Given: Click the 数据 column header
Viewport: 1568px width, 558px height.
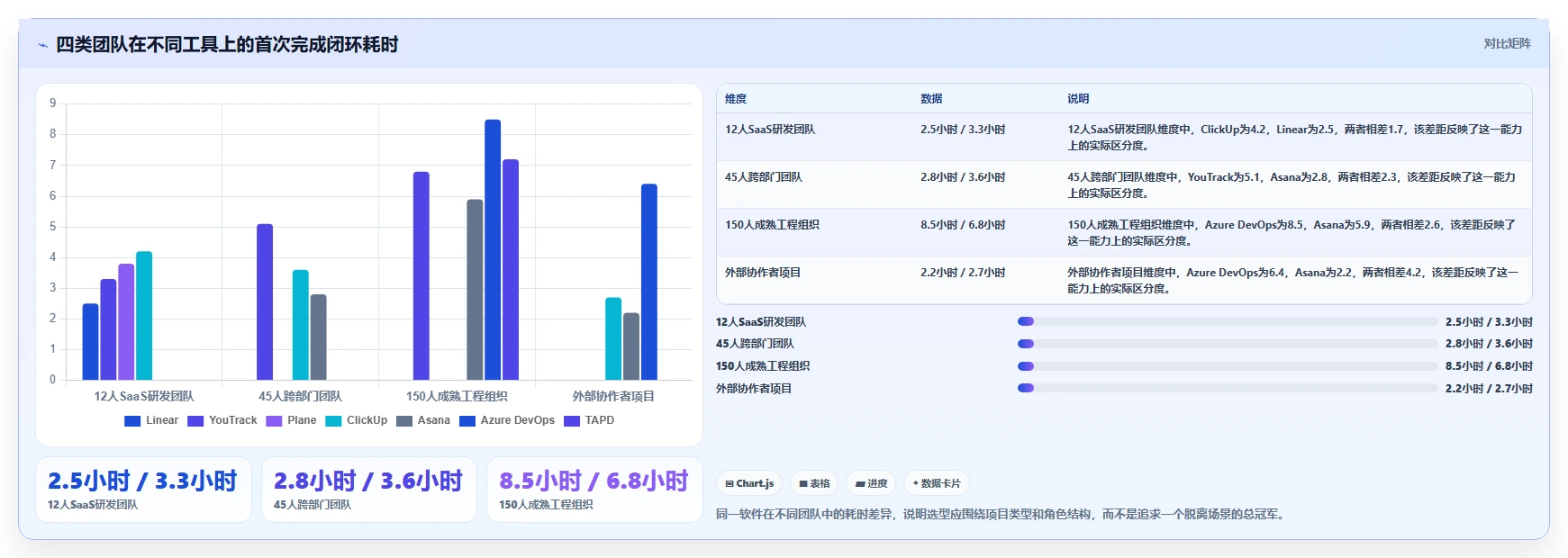Looking at the screenshot, I should [931, 99].
